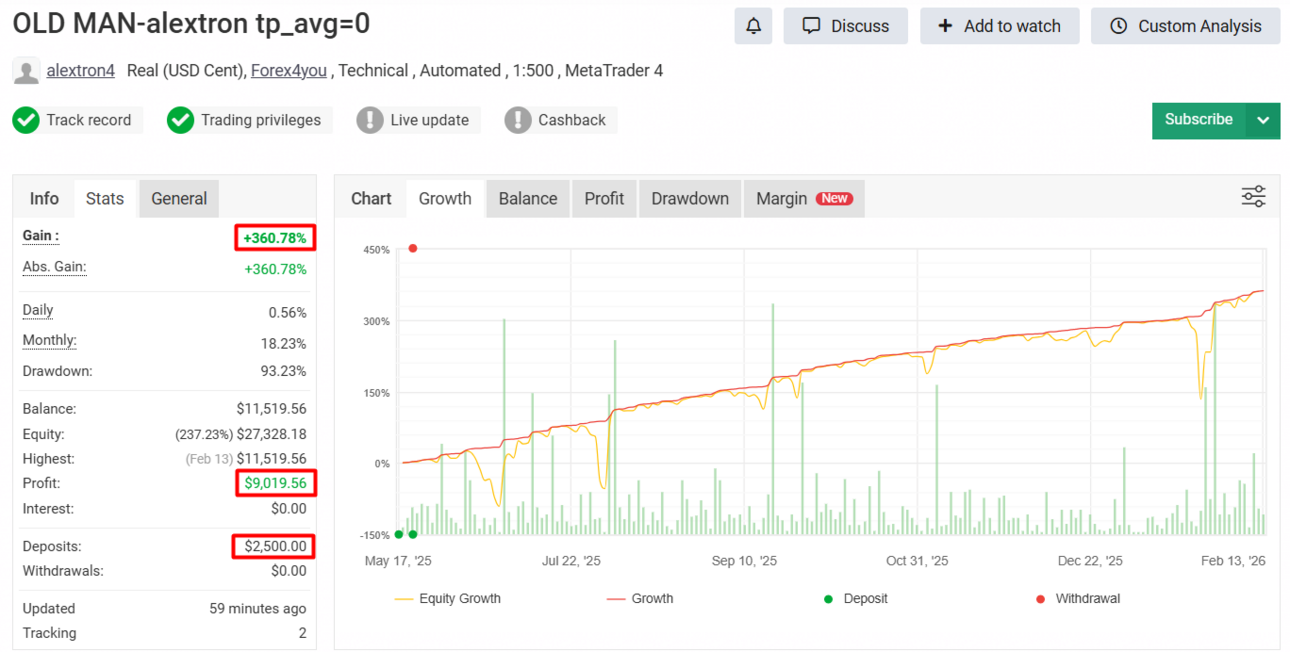Toggle Growth legend series

pyautogui.click(x=640, y=599)
